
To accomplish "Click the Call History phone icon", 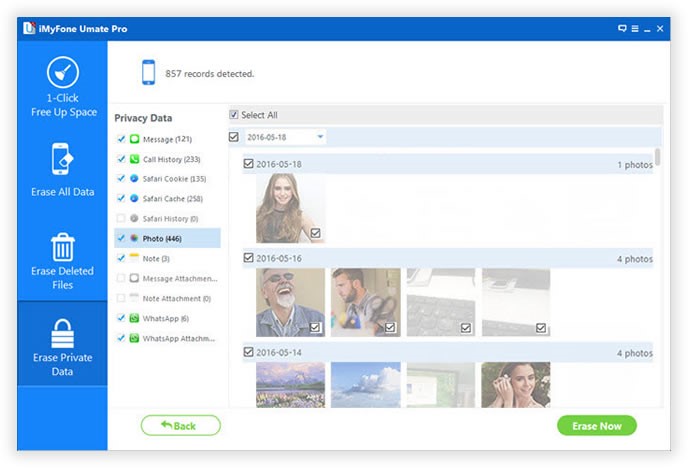I will coord(134,159).
